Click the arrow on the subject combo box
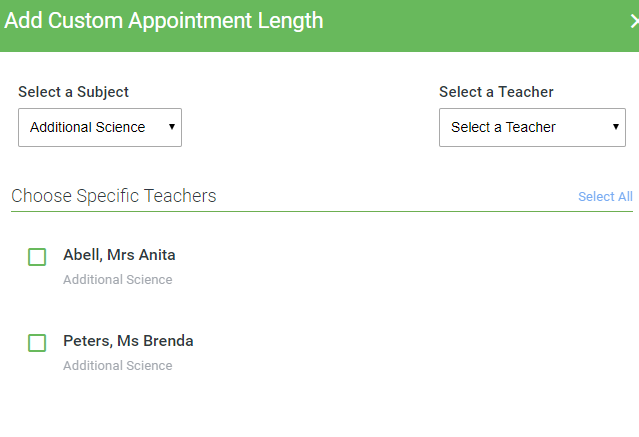This screenshot has width=639, height=437. (172, 128)
